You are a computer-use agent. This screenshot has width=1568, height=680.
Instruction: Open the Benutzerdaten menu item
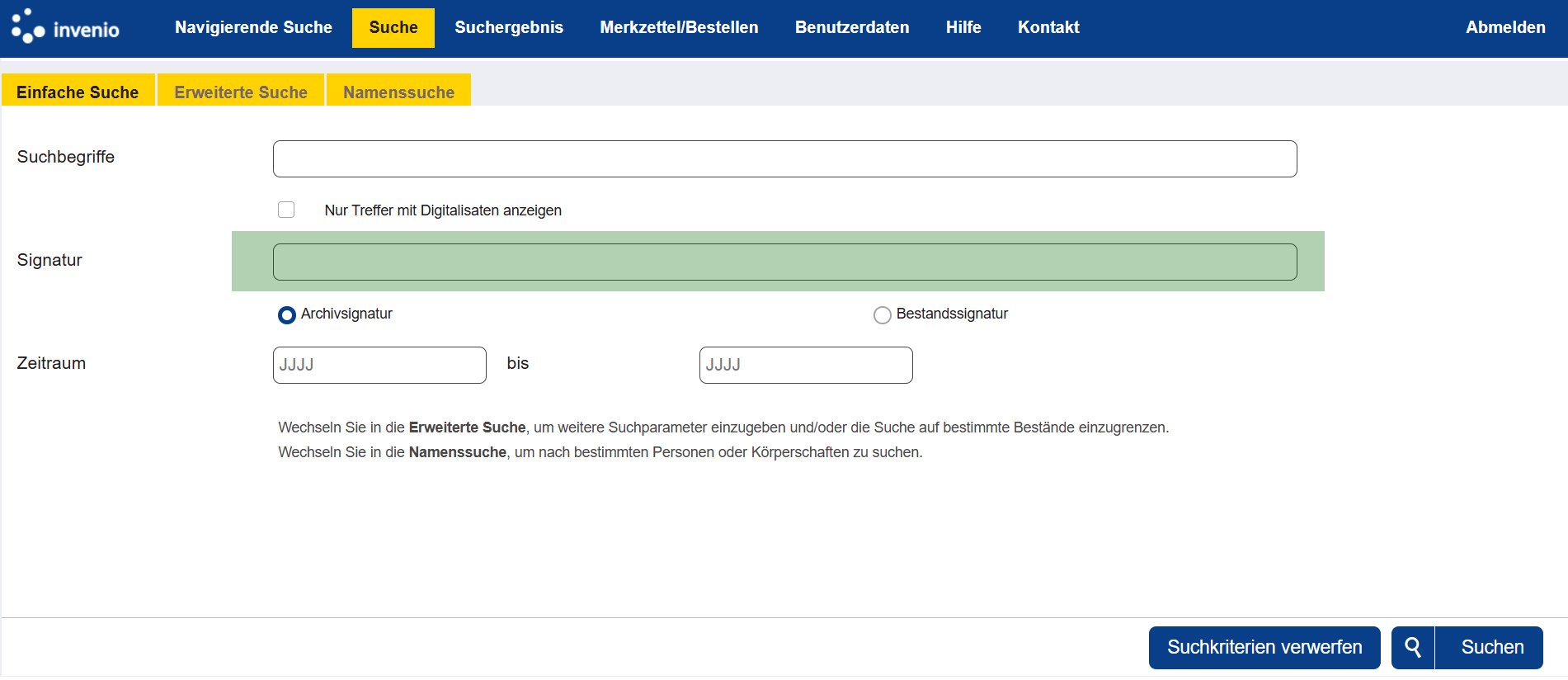[x=851, y=27]
